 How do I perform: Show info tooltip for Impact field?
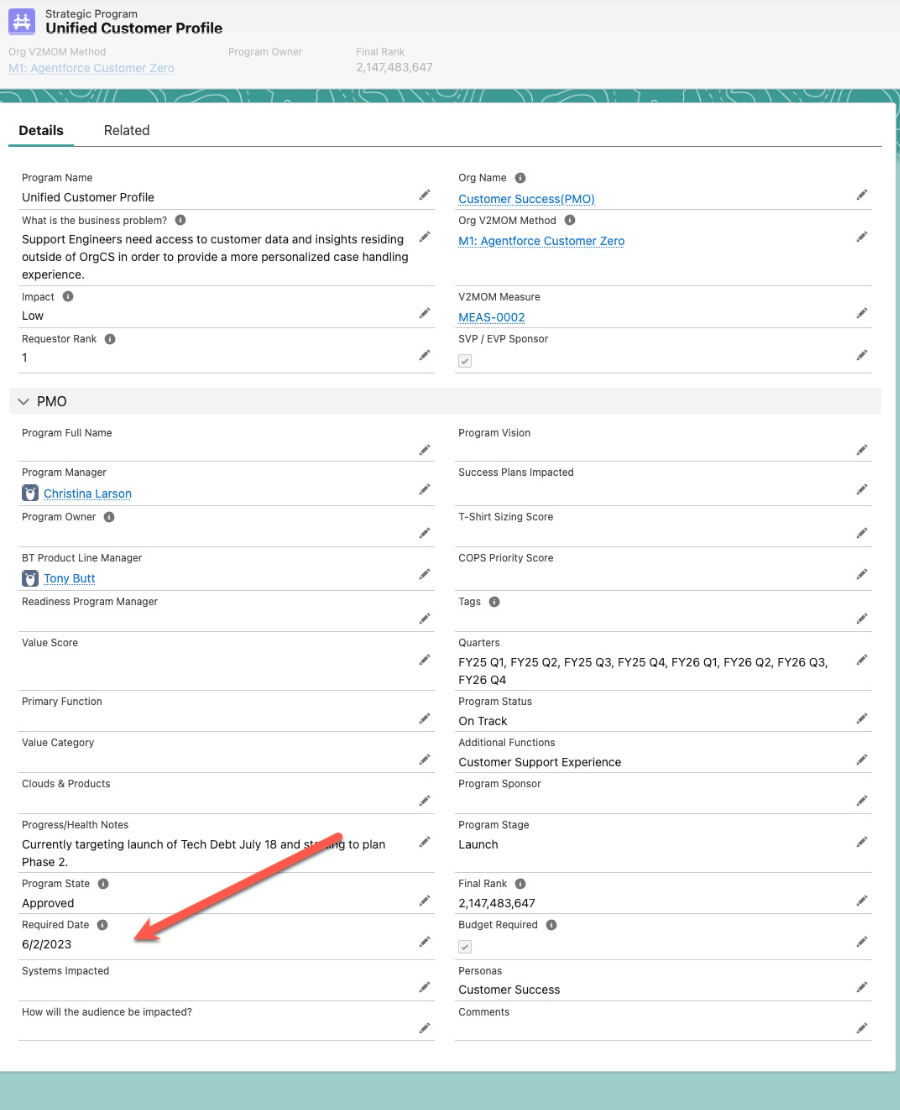point(68,297)
